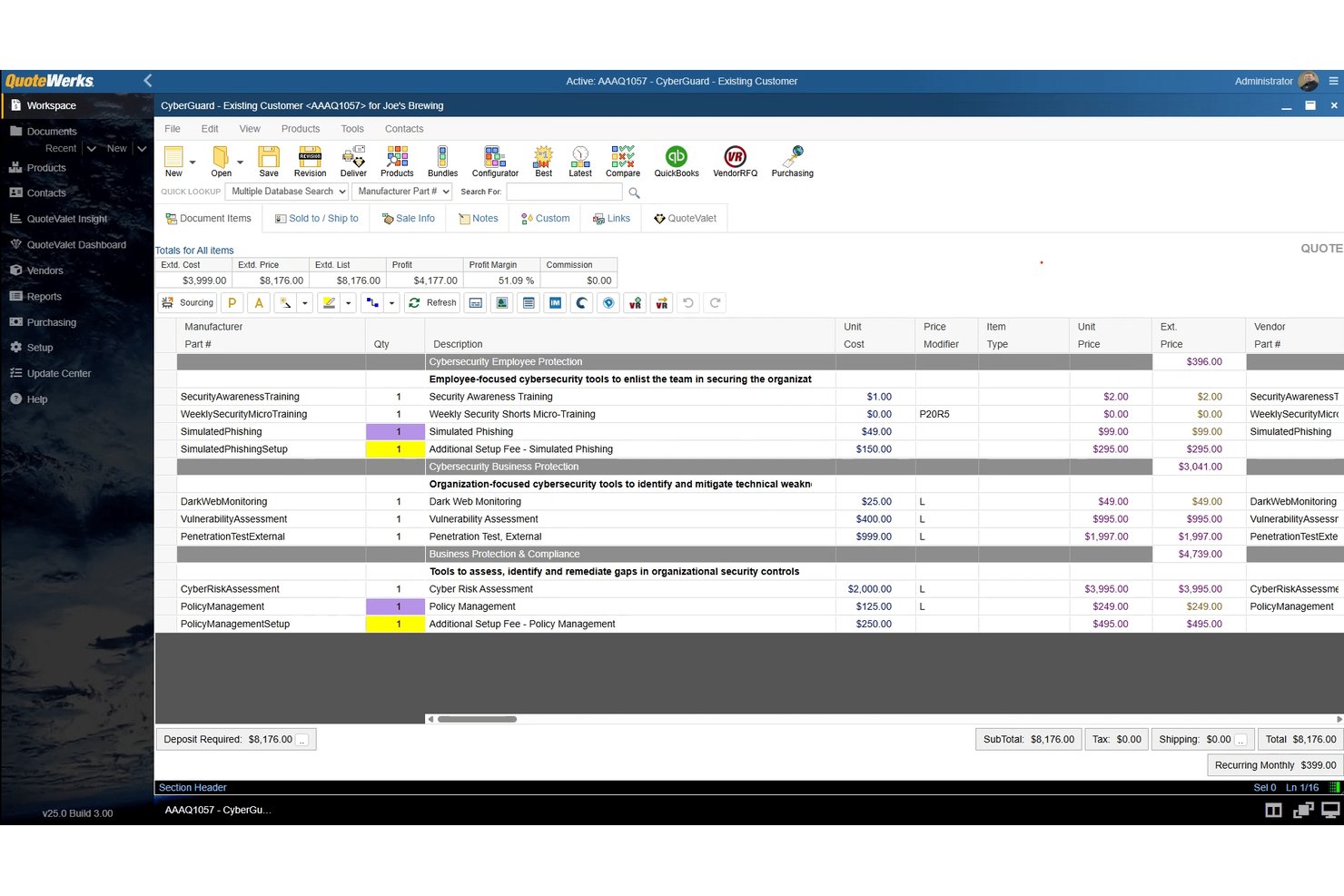Expand the Multiple Database Search dropdown
The image size is (1344, 896).
point(287,192)
